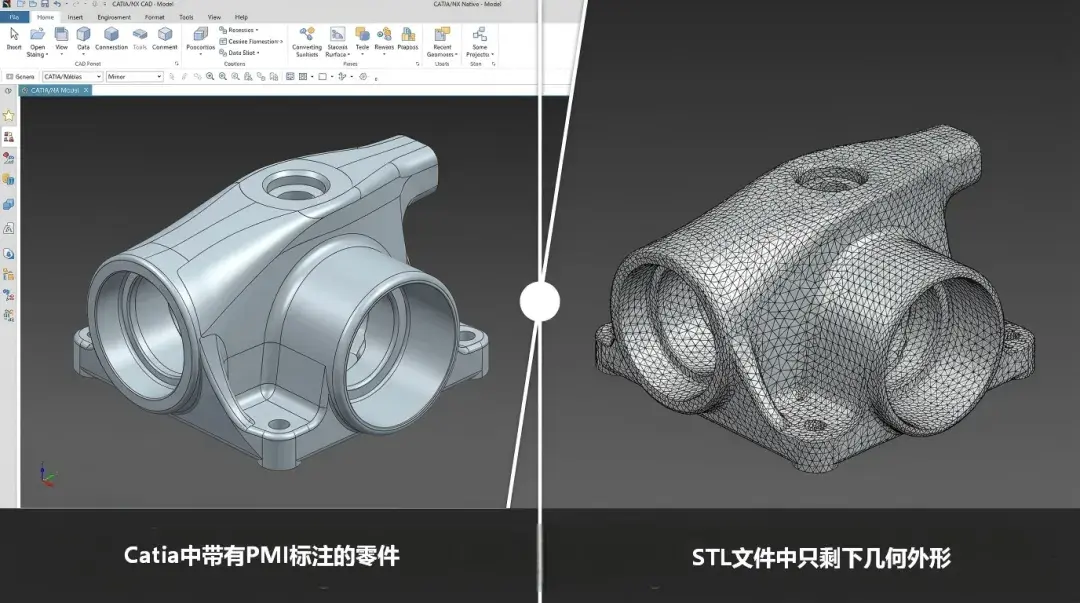Click the Open Staing folder icon

pos(38,38)
